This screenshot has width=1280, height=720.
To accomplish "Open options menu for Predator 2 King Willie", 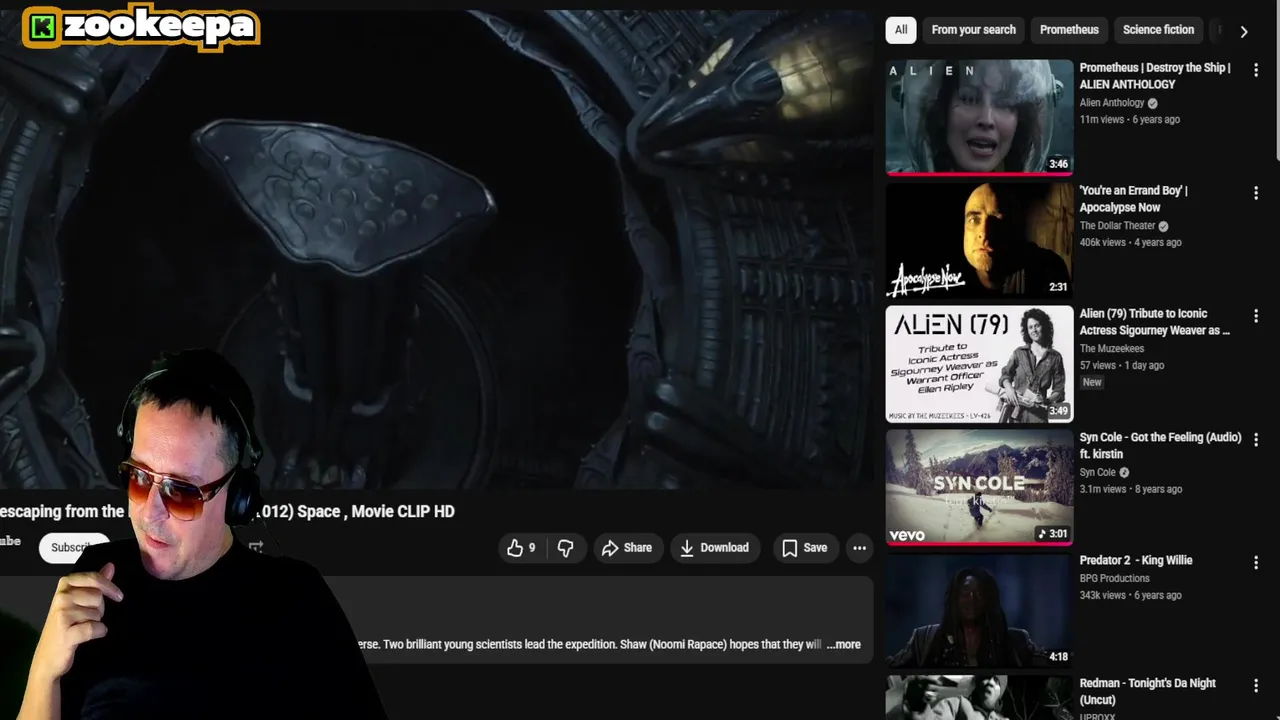I will pyautogui.click(x=1256, y=563).
